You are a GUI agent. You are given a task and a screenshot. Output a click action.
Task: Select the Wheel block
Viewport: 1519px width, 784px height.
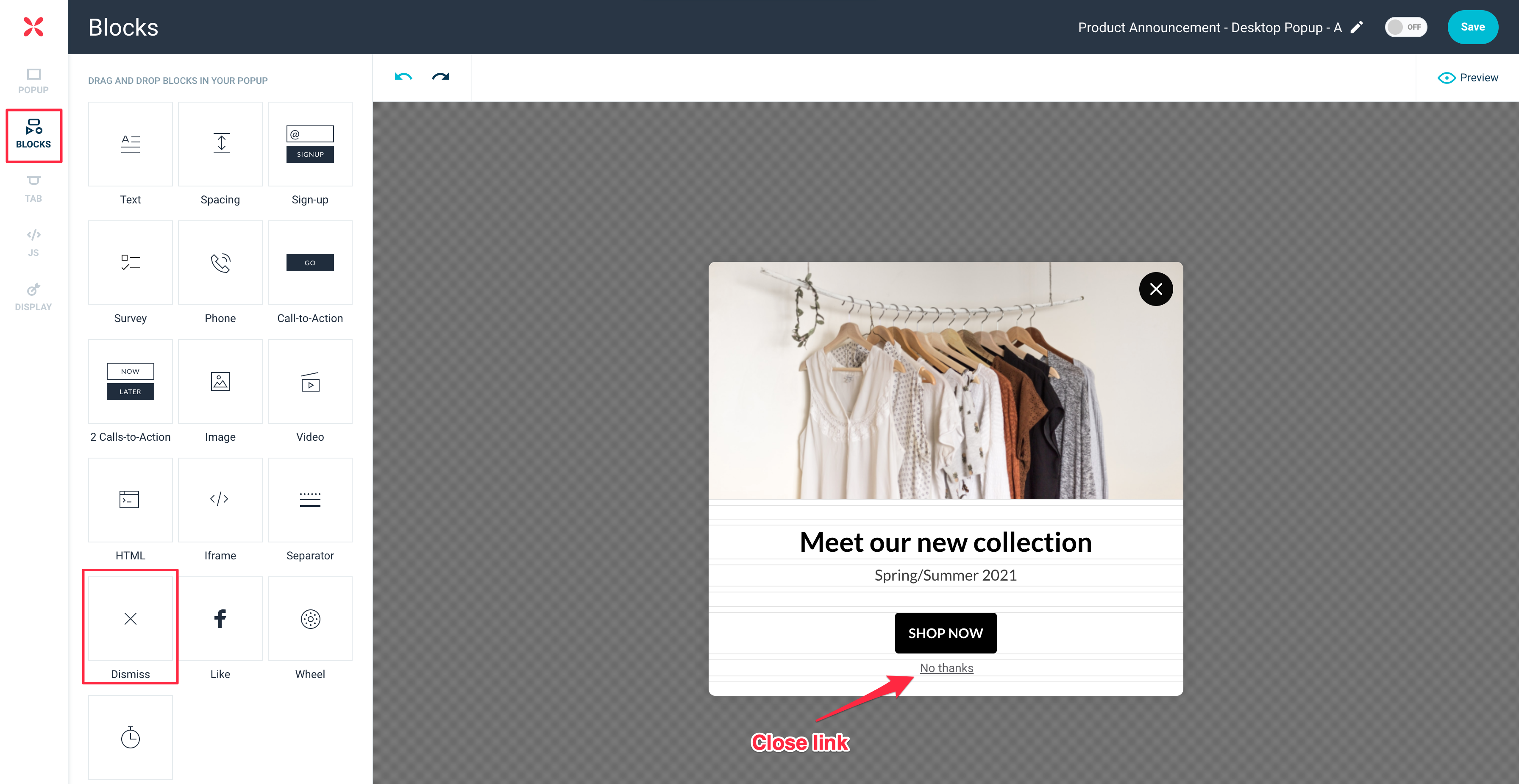[310, 619]
